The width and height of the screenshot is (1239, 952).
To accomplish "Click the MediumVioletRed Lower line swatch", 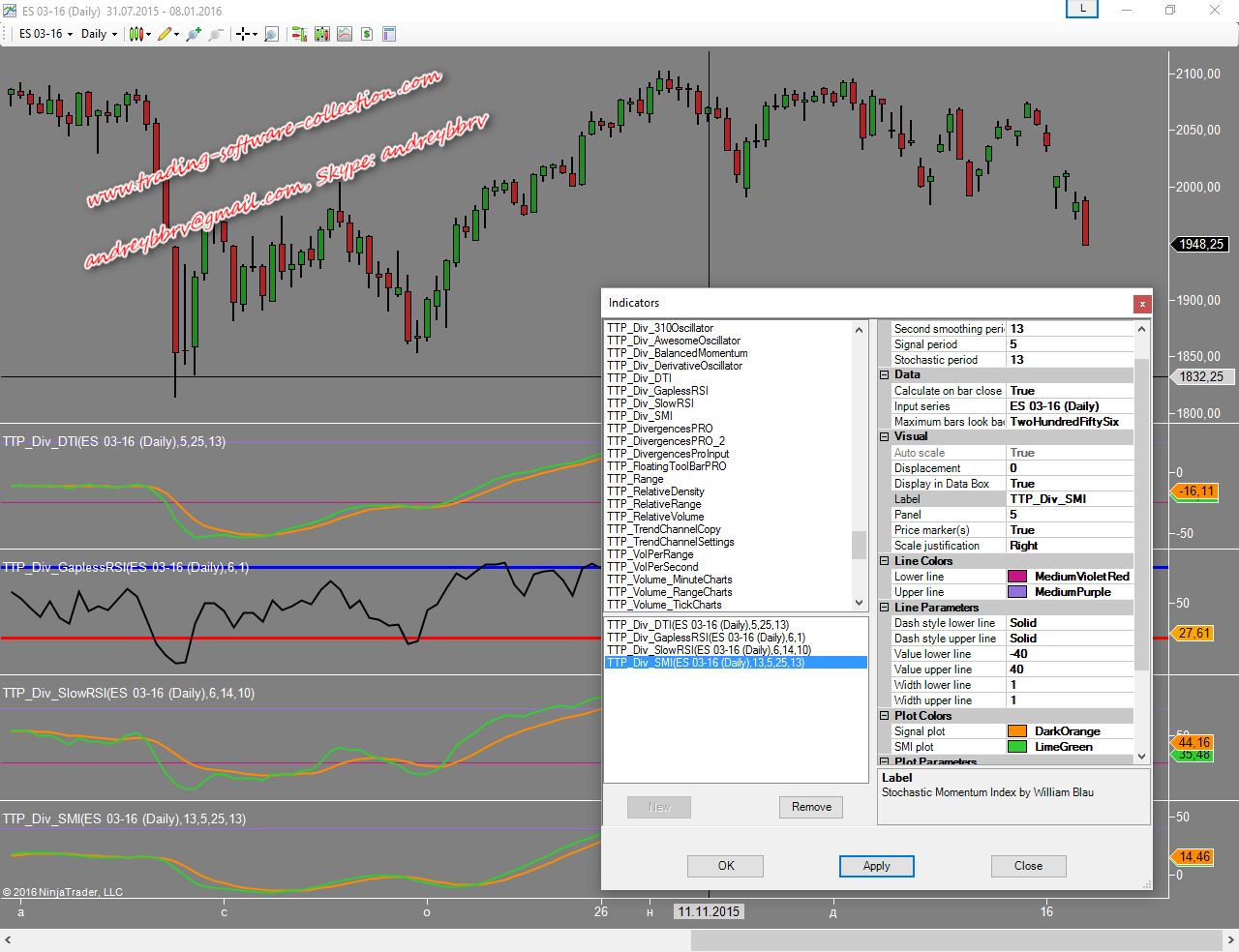I will click(1017, 577).
